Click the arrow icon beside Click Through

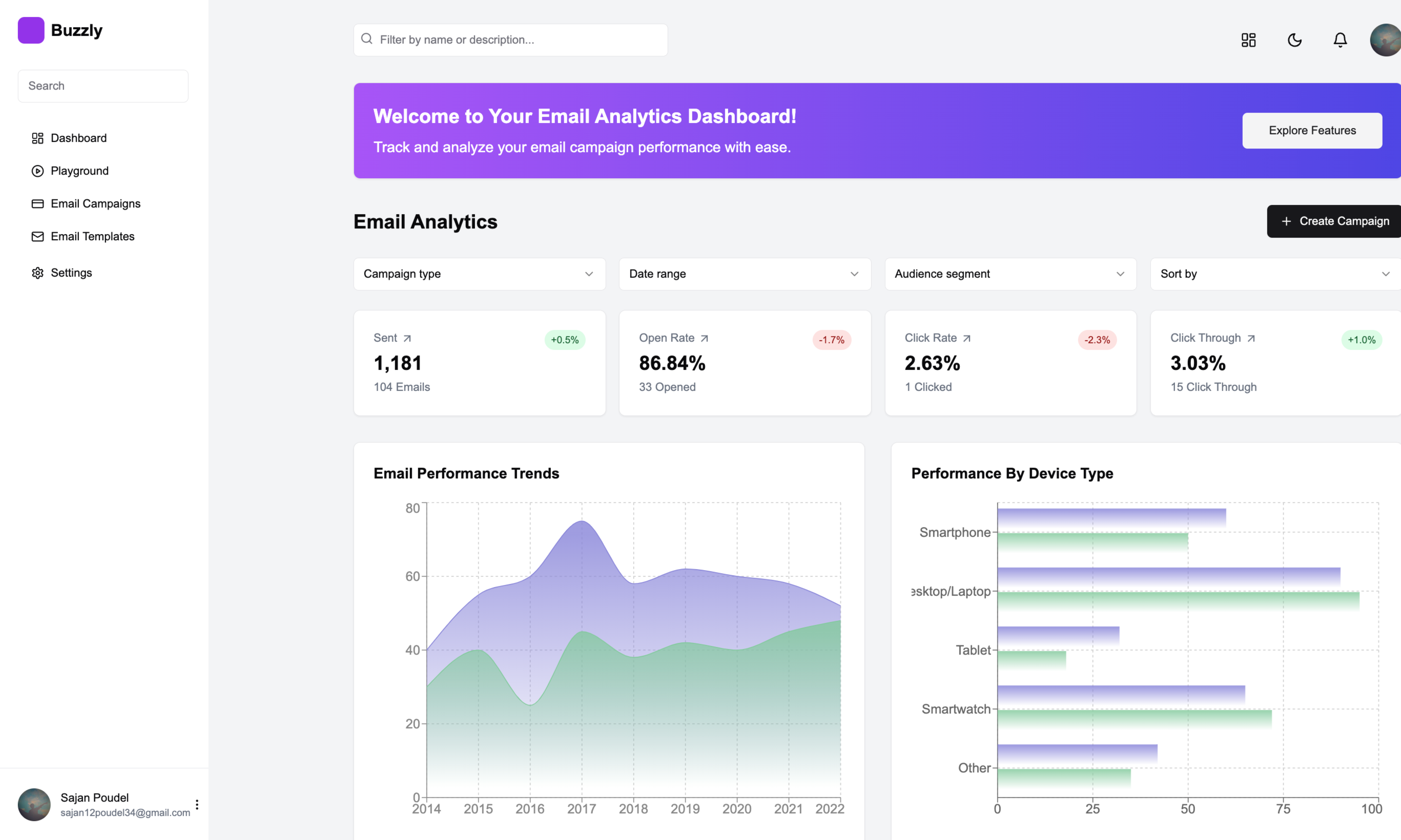(x=1251, y=339)
